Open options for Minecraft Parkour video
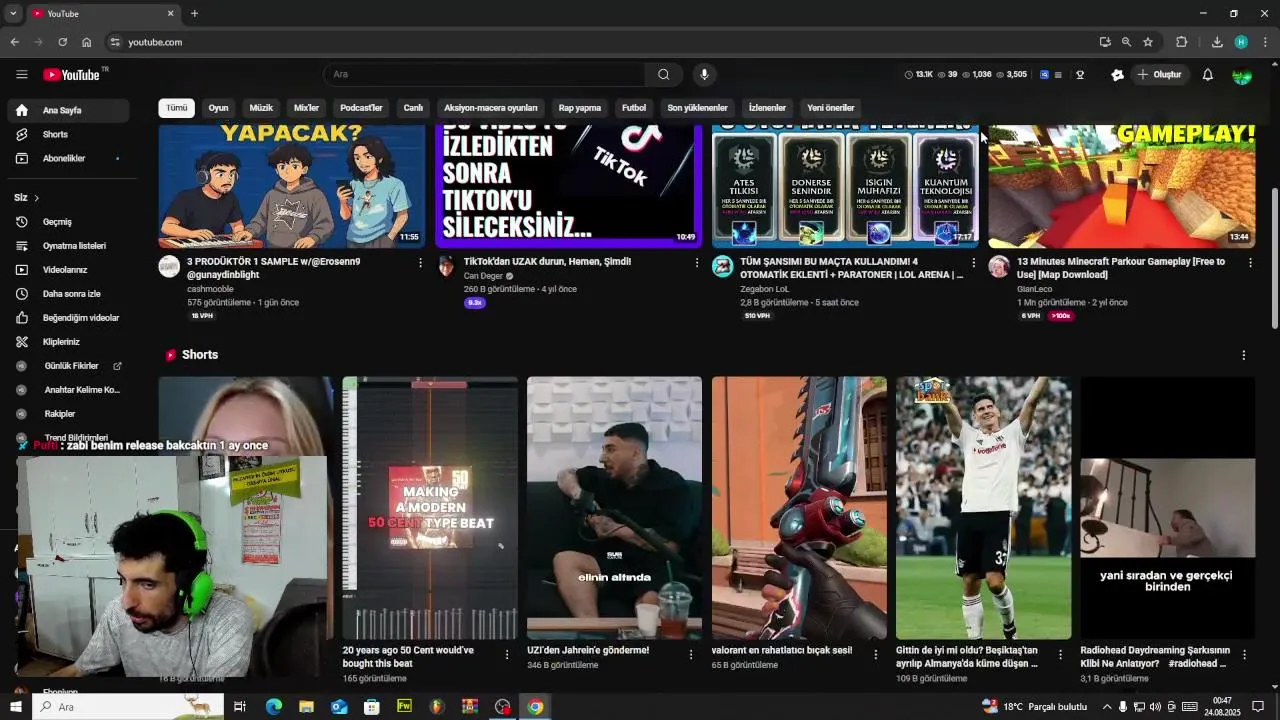The height and width of the screenshot is (720, 1280). [x=1250, y=262]
